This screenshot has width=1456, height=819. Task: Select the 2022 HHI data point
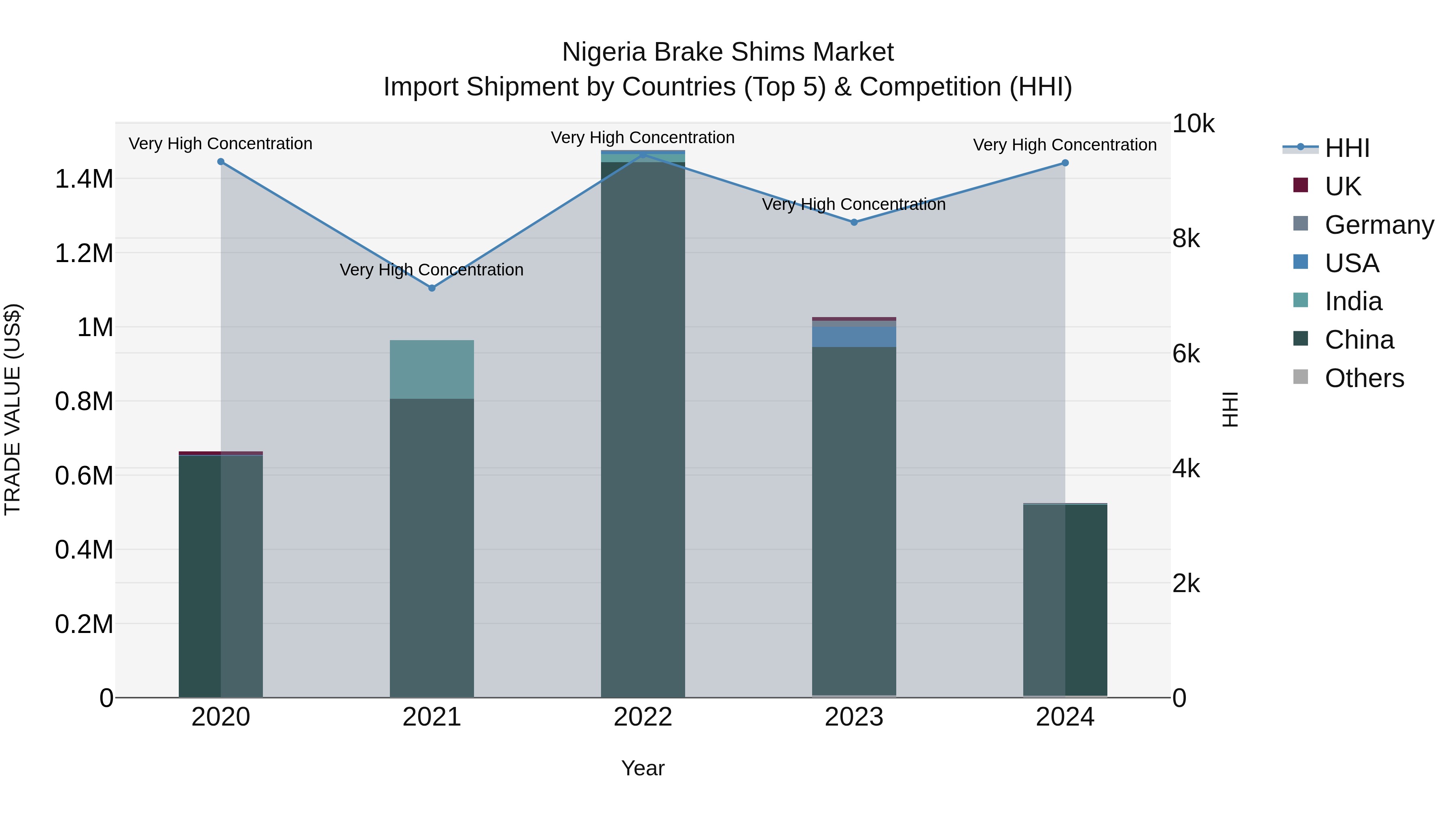point(643,154)
